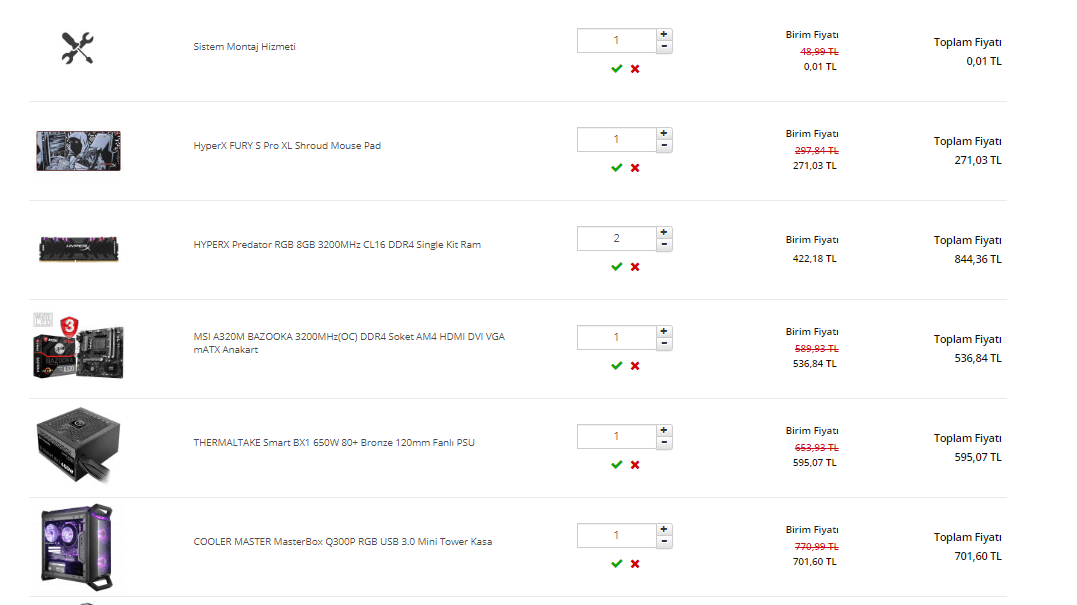Image resolution: width=1077 pixels, height=605 pixels.
Task: Confirm quantity for COOLER MASTER MasterBox case
Action: pyautogui.click(x=617, y=564)
